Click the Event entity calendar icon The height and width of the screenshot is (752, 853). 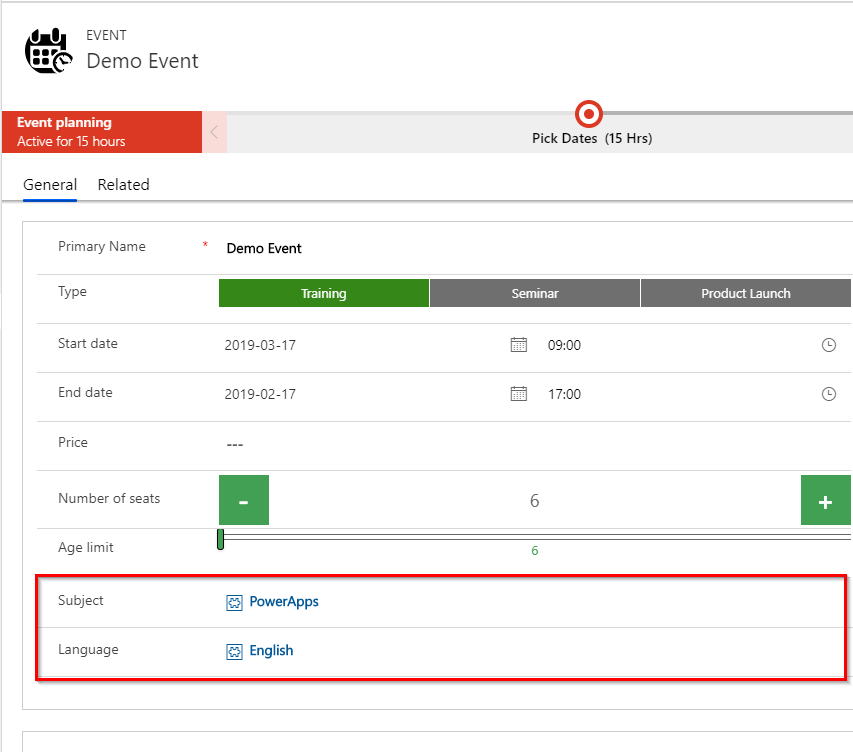tap(48, 51)
